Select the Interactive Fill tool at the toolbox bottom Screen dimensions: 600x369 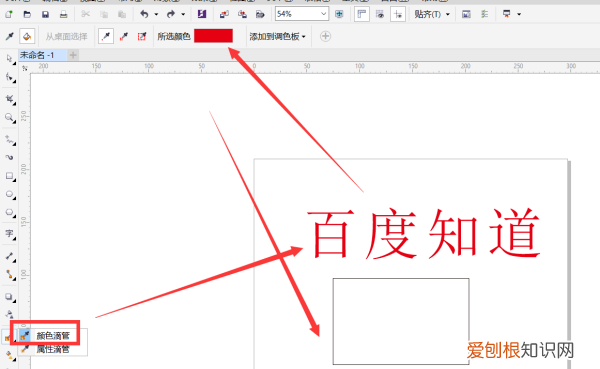pyautogui.click(x=10, y=356)
